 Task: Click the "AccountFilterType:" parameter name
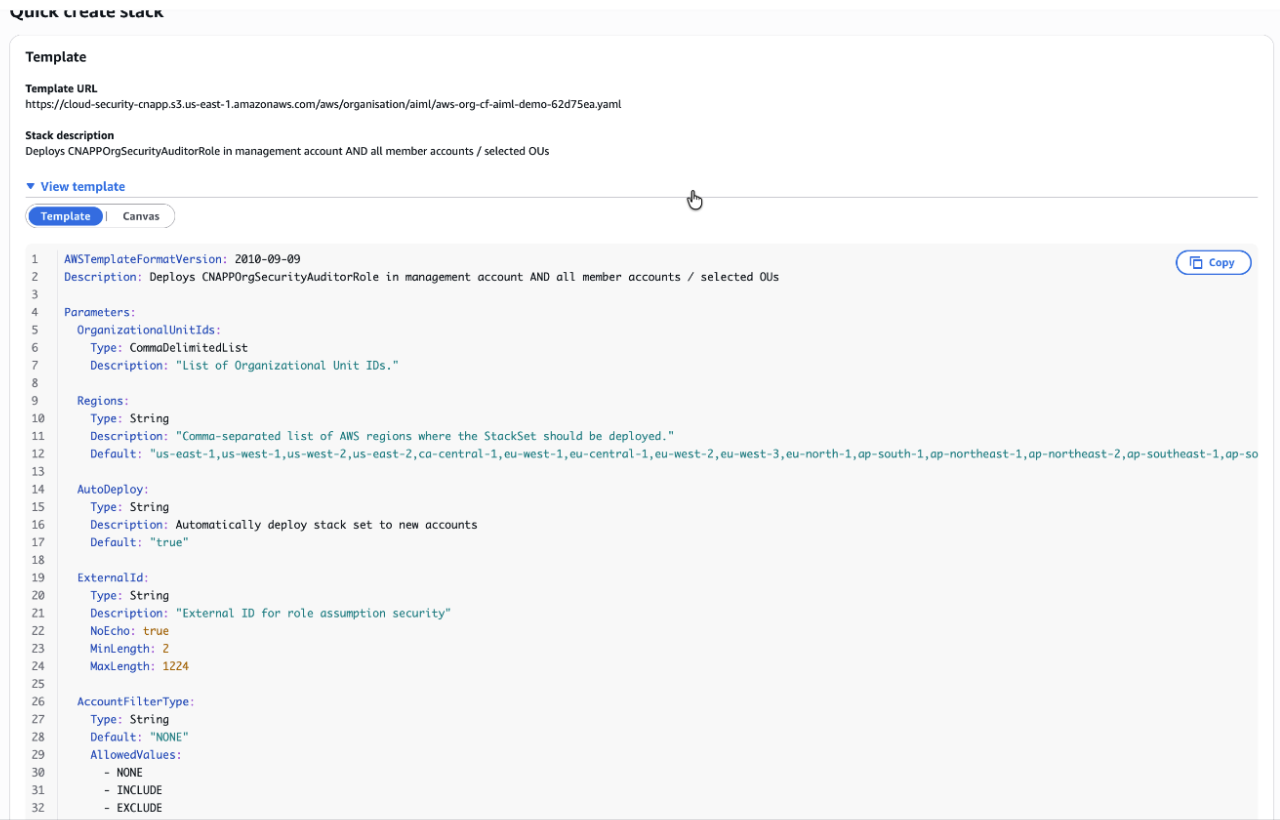click(x=136, y=702)
